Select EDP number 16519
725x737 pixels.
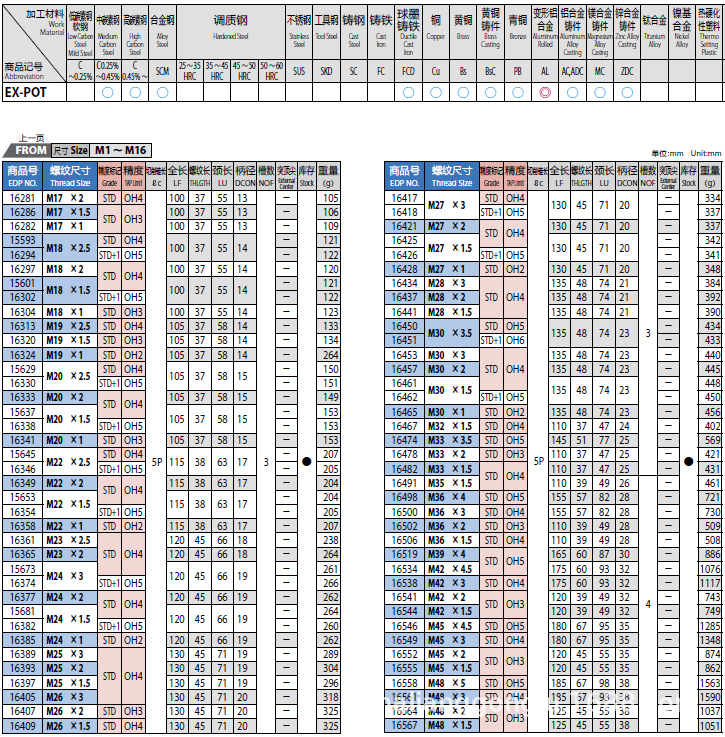click(x=404, y=554)
